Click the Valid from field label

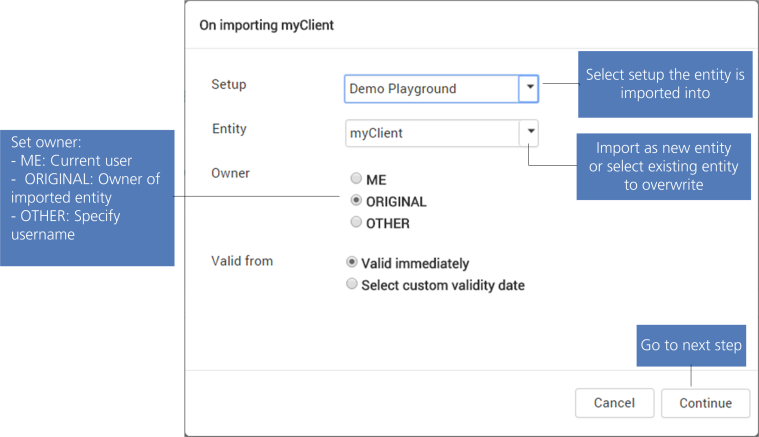tap(242, 261)
